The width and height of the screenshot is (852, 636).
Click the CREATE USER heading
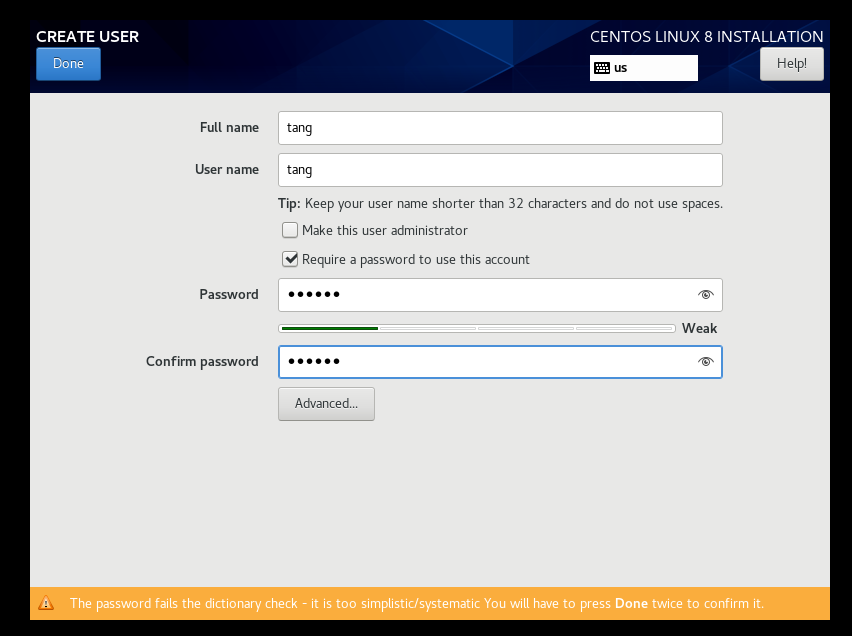pyautogui.click(x=87, y=36)
